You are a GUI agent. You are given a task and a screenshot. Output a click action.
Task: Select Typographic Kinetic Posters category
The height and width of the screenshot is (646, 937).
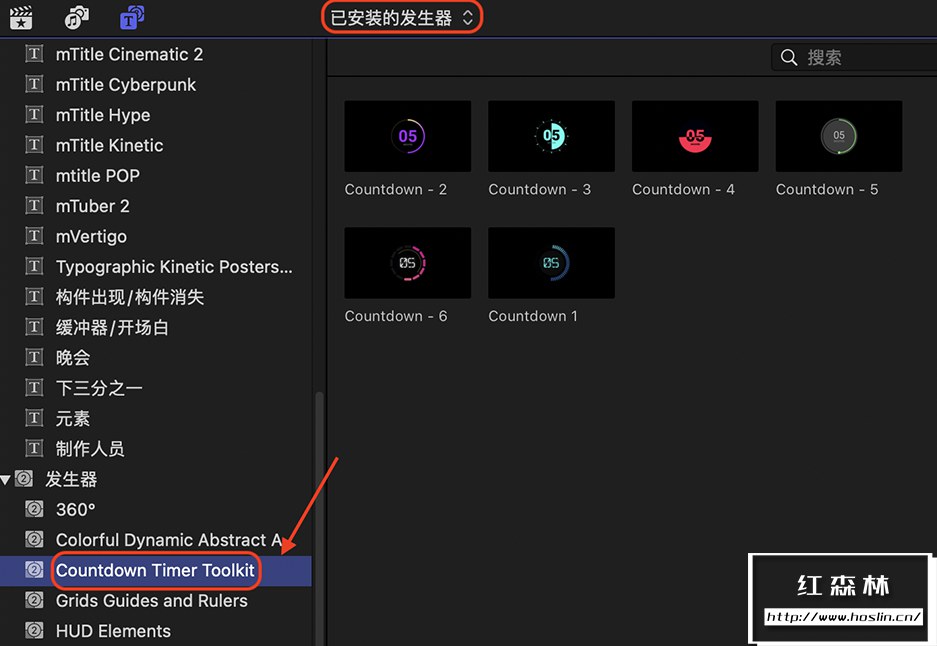pos(174,267)
